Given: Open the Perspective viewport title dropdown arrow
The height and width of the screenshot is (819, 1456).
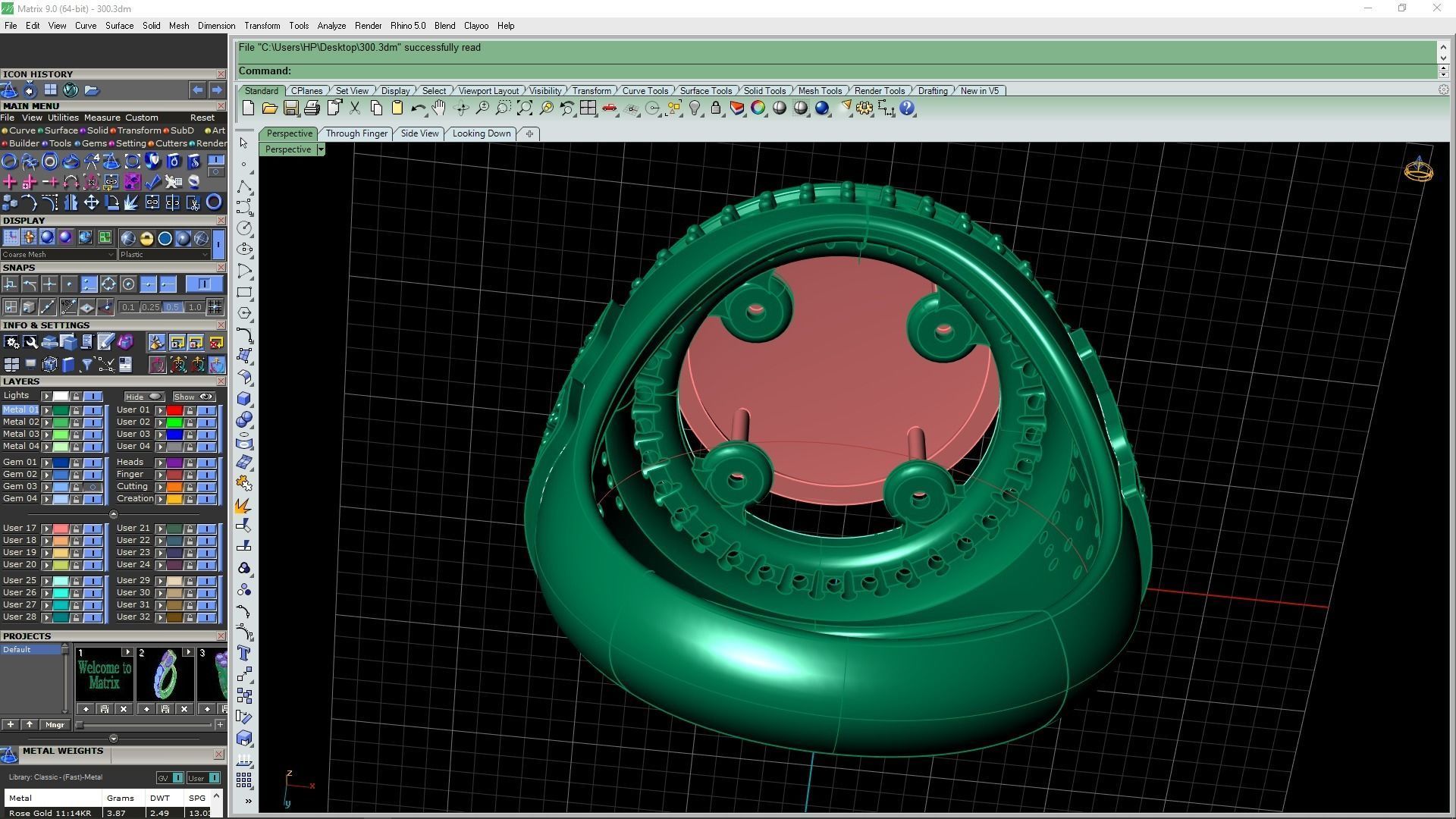Looking at the screenshot, I should [x=321, y=149].
